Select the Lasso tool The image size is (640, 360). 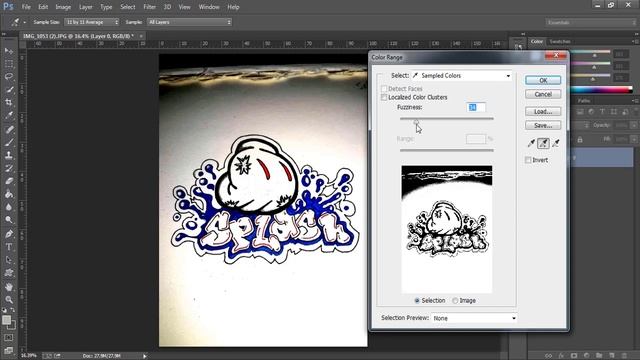[9, 76]
